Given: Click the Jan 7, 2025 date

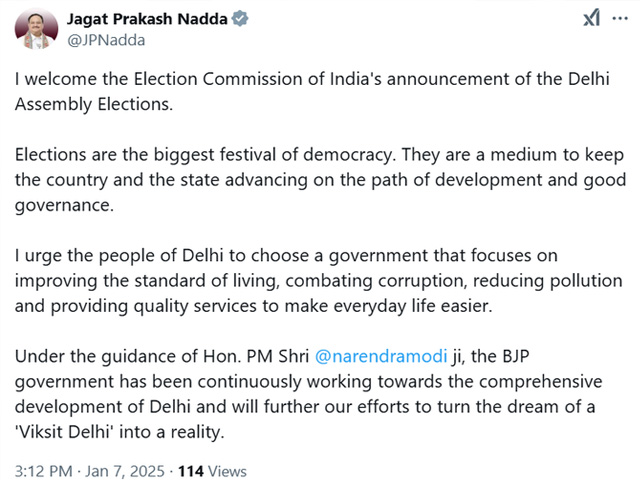Looking at the screenshot, I should [125, 471].
